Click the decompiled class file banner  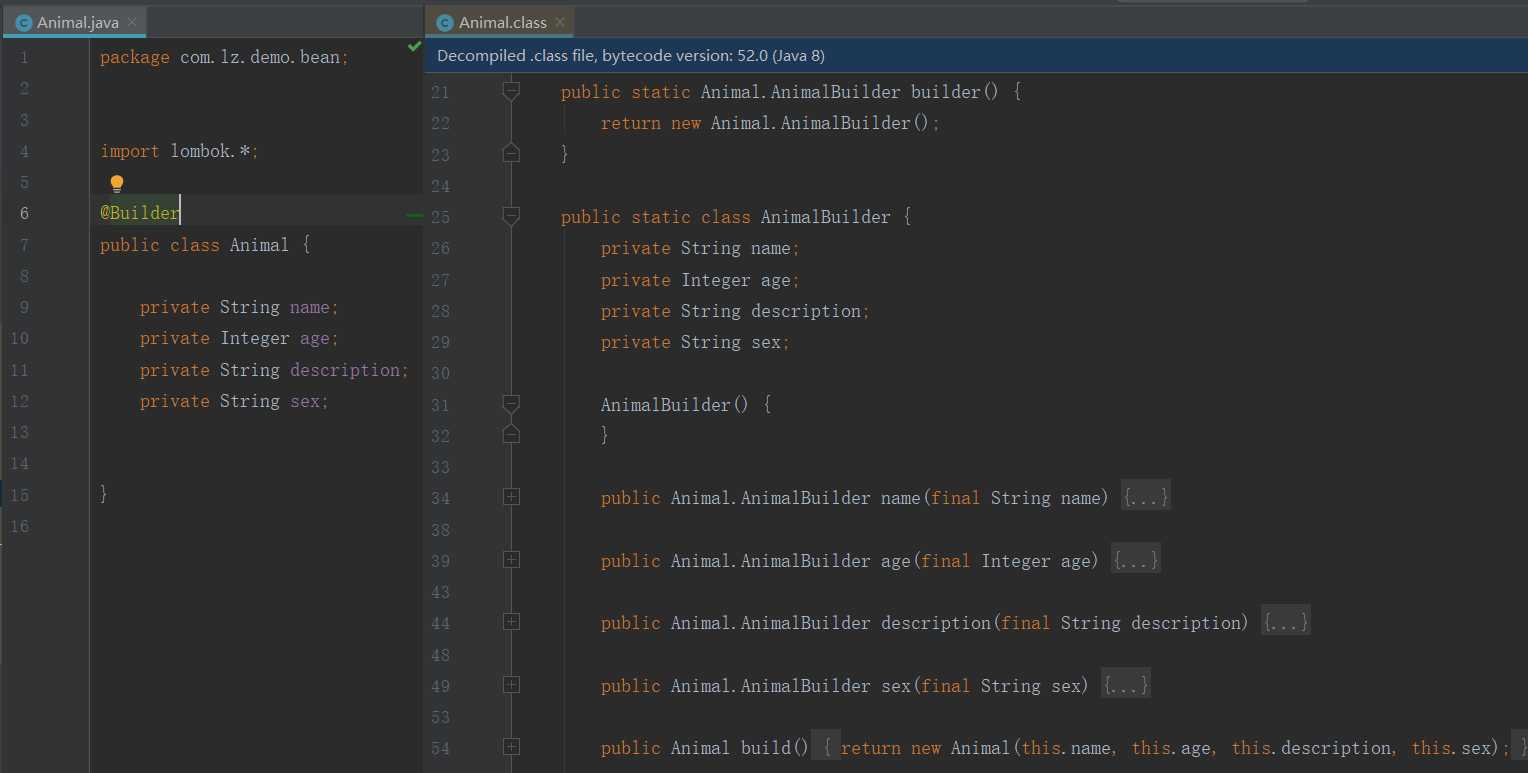point(976,56)
